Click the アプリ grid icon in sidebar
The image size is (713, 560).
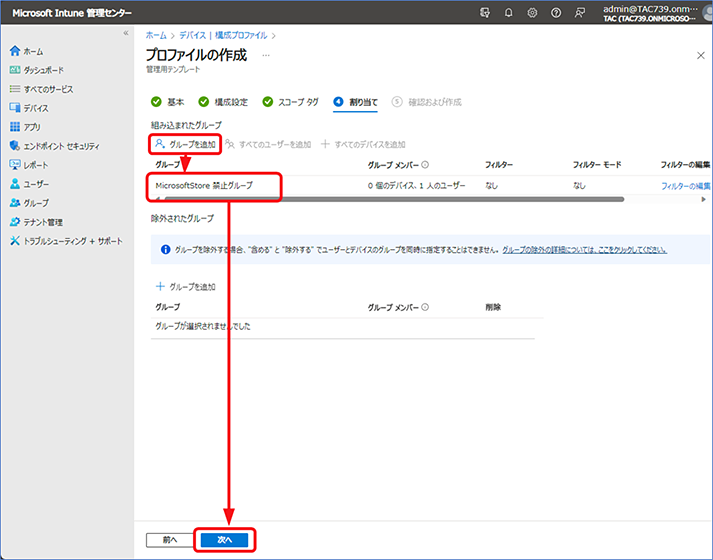coord(15,126)
